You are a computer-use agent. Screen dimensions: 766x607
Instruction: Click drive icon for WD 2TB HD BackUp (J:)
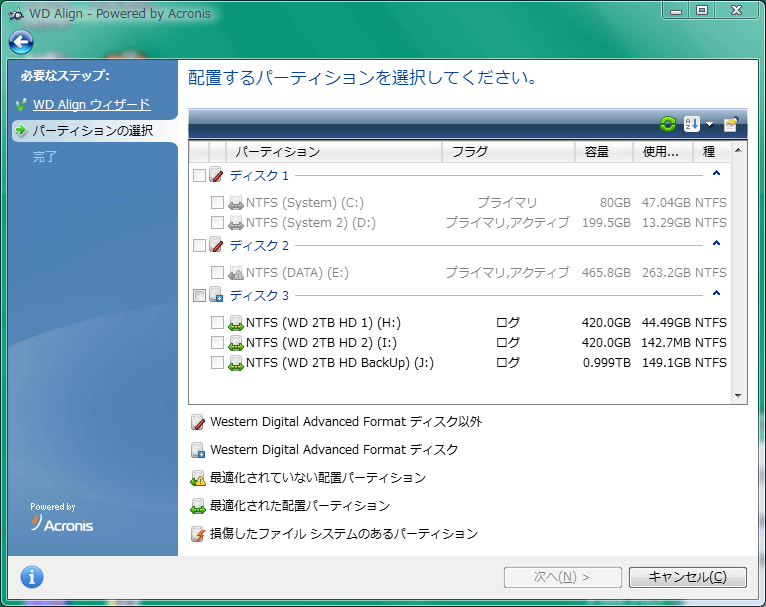[236, 362]
